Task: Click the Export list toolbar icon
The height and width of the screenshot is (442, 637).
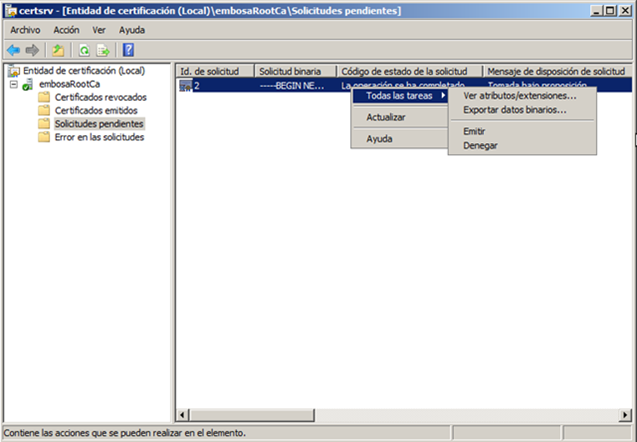Action: (x=103, y=50)
